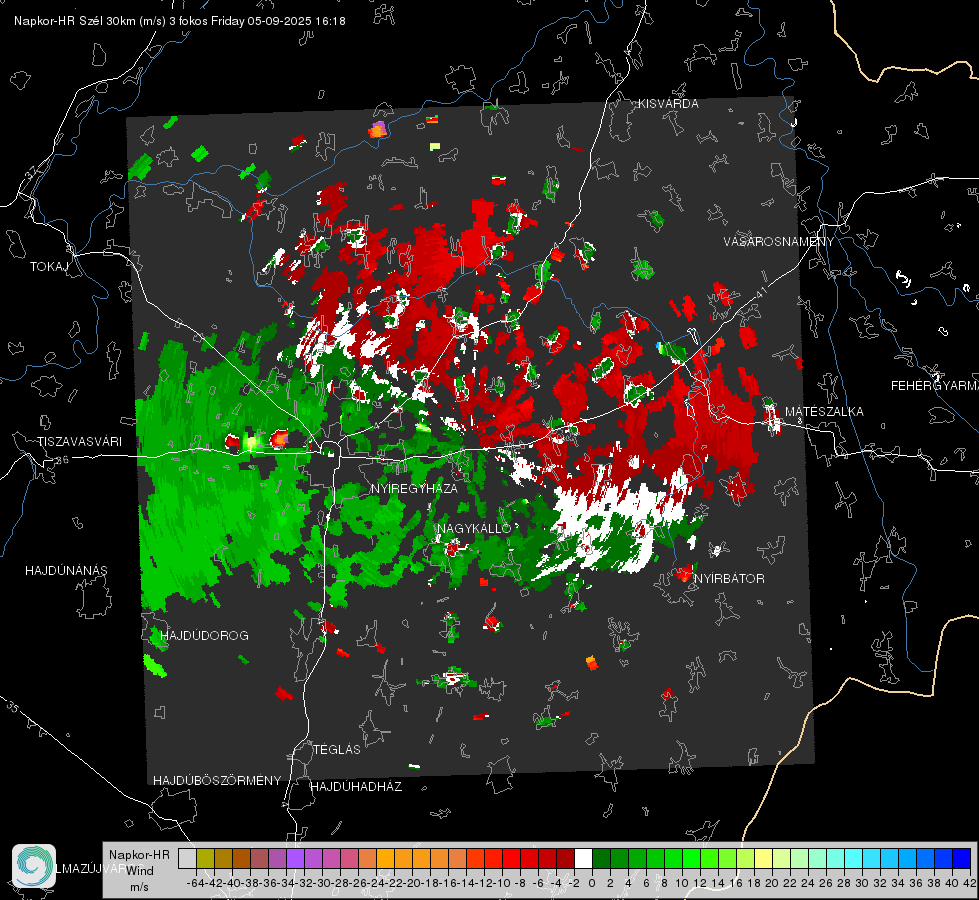
Task: Click the HAJDÚNÁNÁS label
Action: click(66, 570)
